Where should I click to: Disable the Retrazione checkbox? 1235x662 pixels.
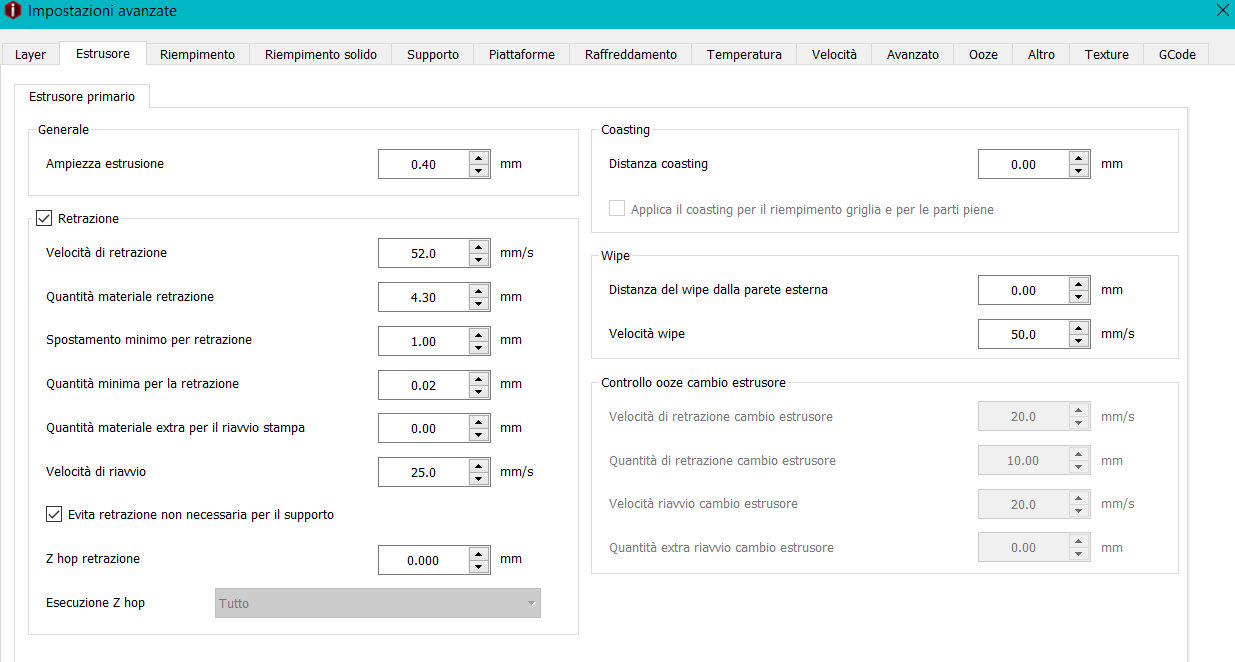[44, 218]
